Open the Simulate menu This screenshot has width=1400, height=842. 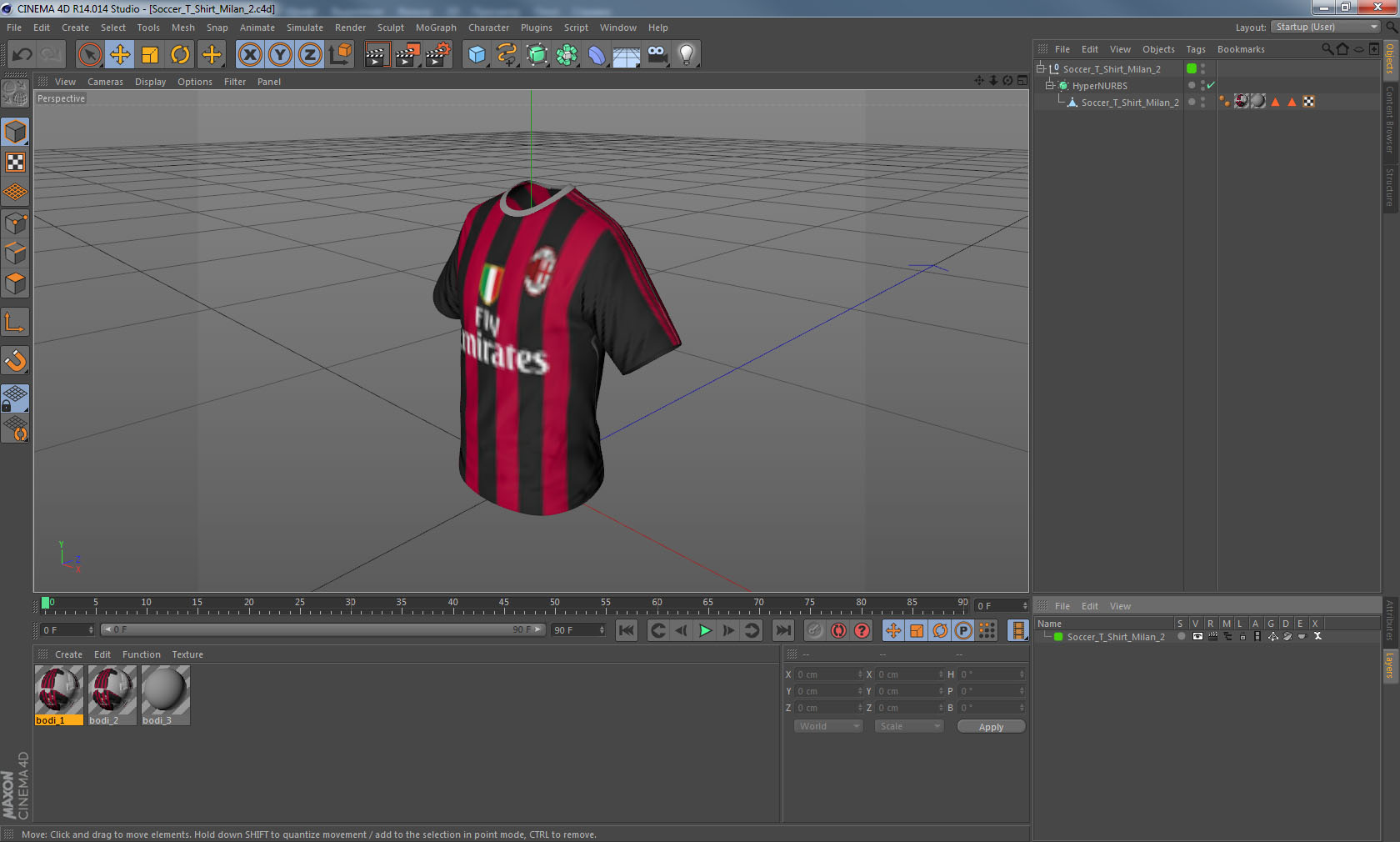[x=305, y=28]
